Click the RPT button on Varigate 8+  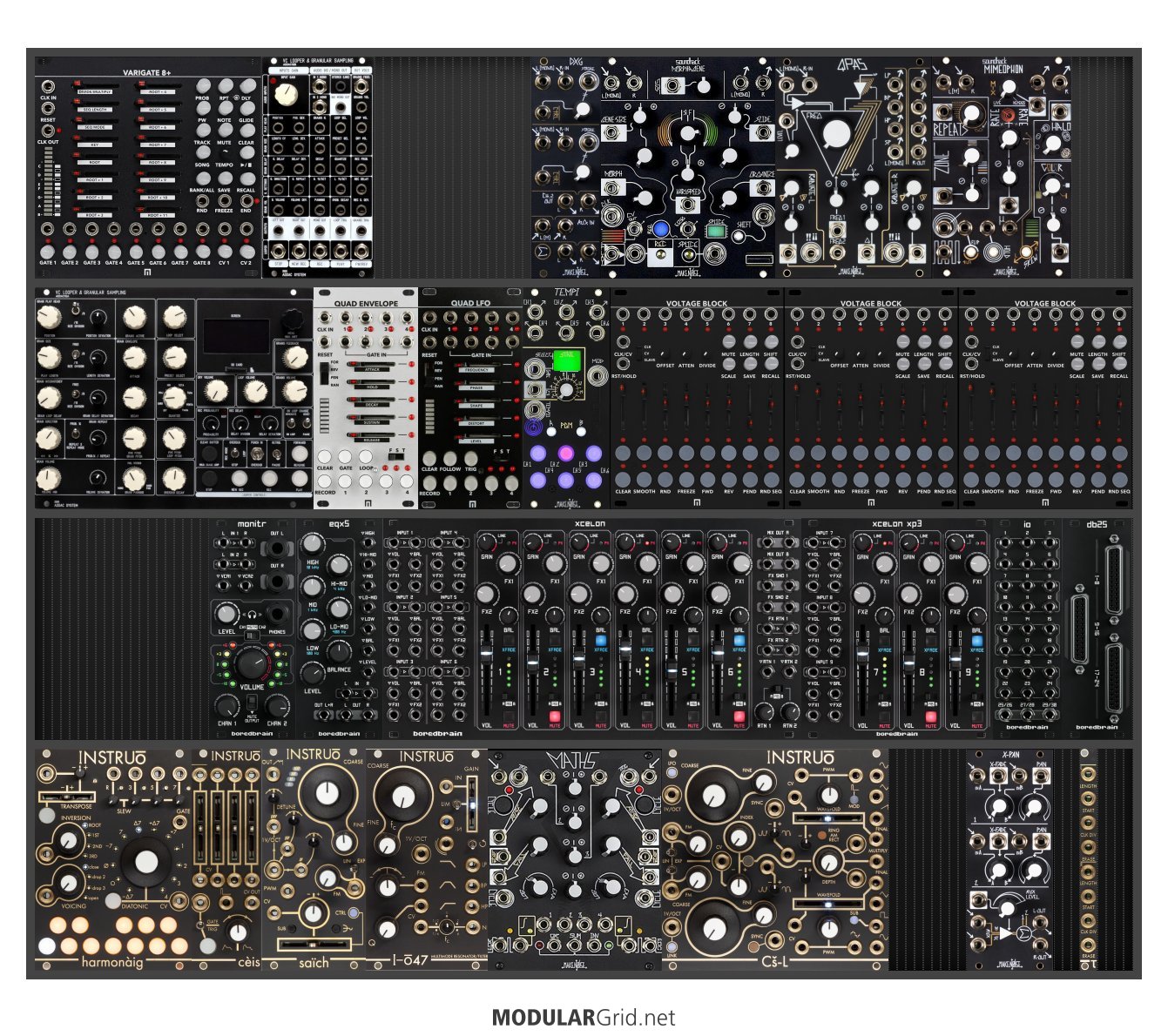225,85
